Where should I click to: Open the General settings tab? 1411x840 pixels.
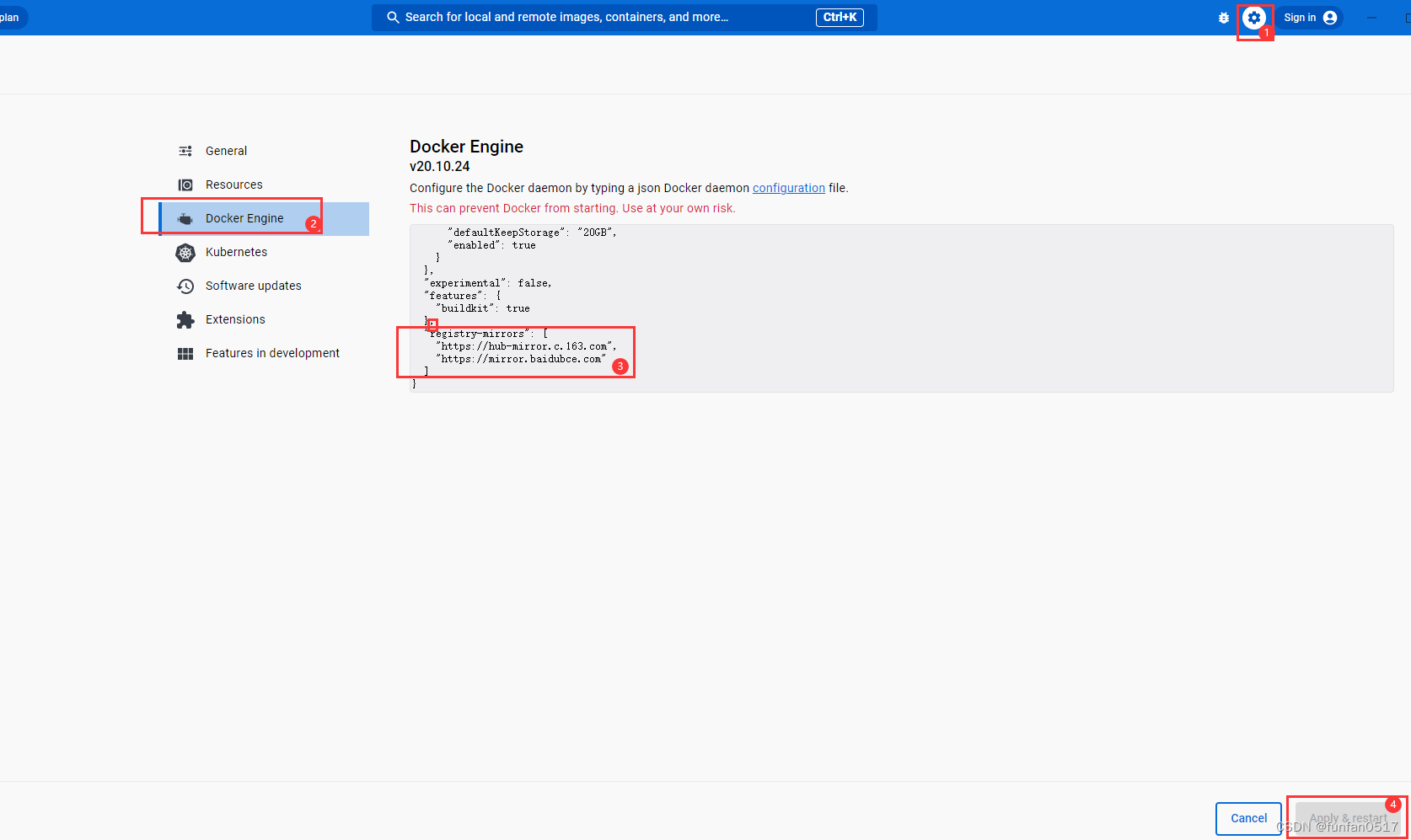click(x=264, y=151)
